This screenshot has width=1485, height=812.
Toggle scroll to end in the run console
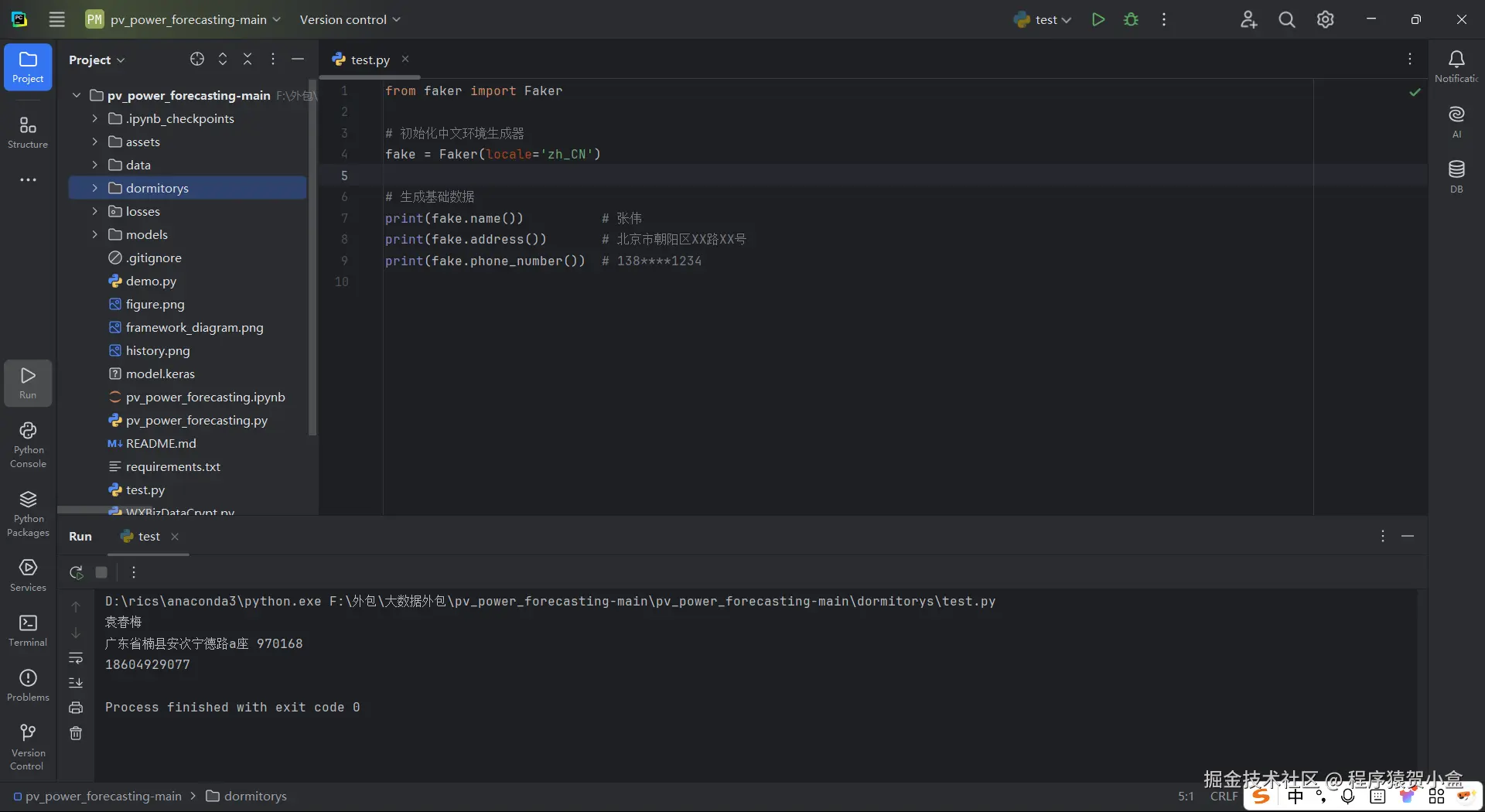coord(76,683)
